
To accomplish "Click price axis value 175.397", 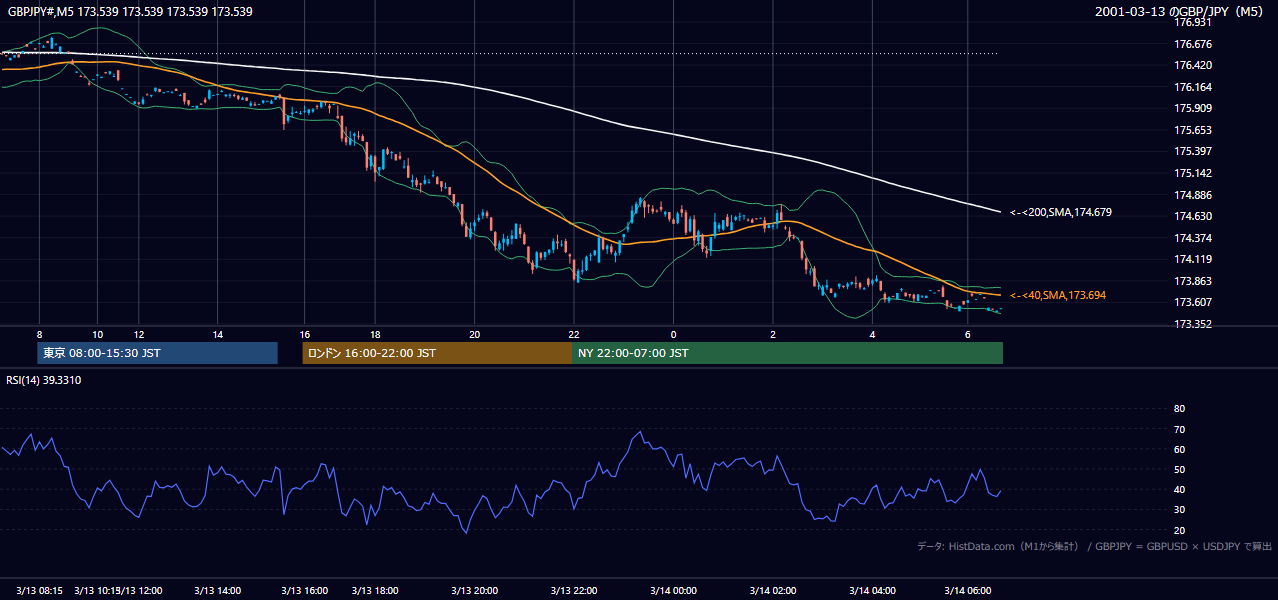I will click(x=1193, y=151).
